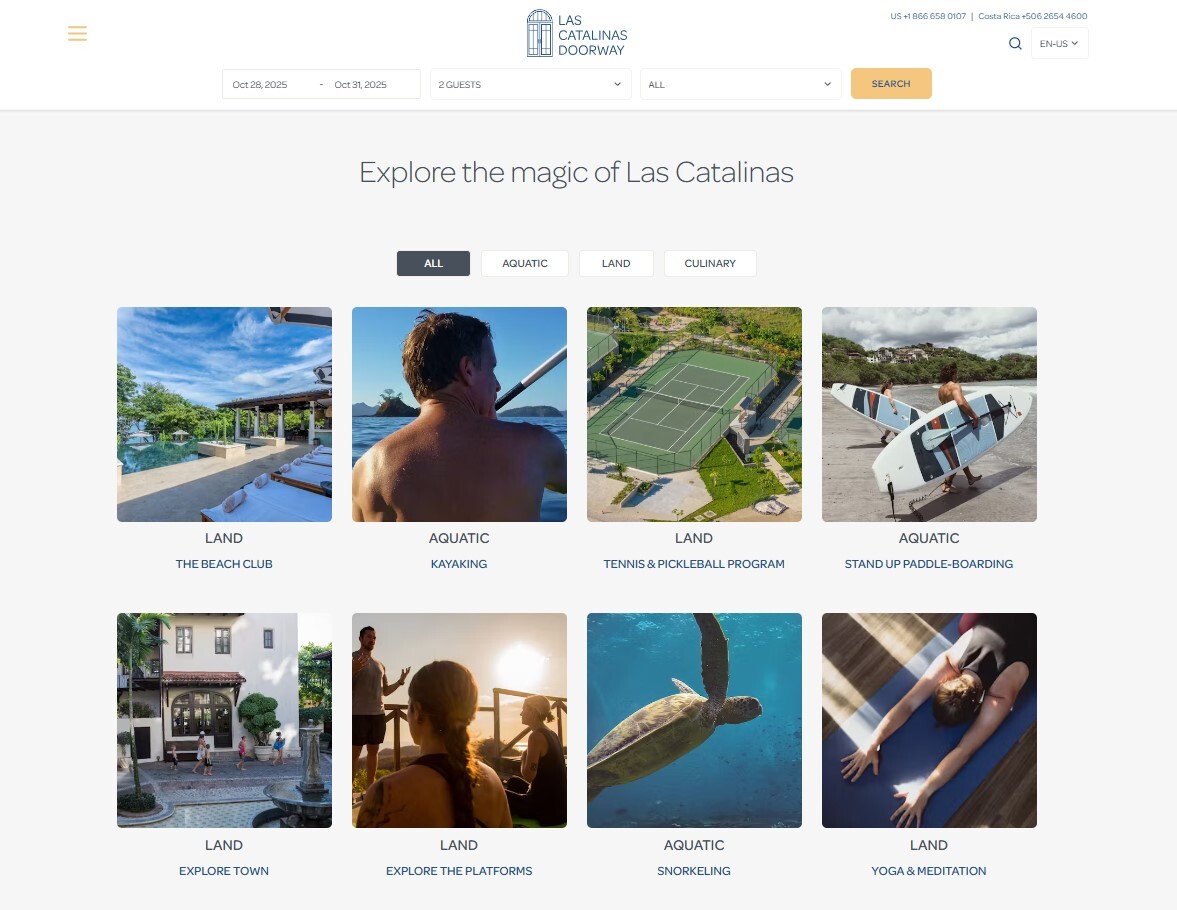Expand the ALL property type dropdown

click(x=740, y=84)
